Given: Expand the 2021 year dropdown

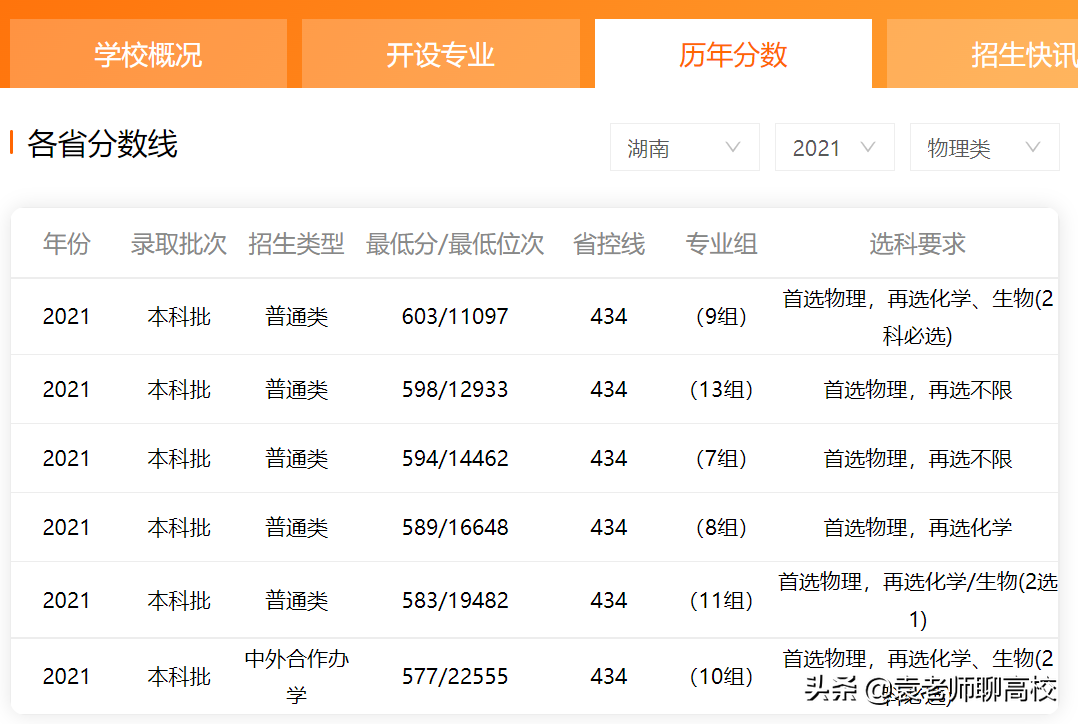Looking at the screenshot, I should 834,147.
